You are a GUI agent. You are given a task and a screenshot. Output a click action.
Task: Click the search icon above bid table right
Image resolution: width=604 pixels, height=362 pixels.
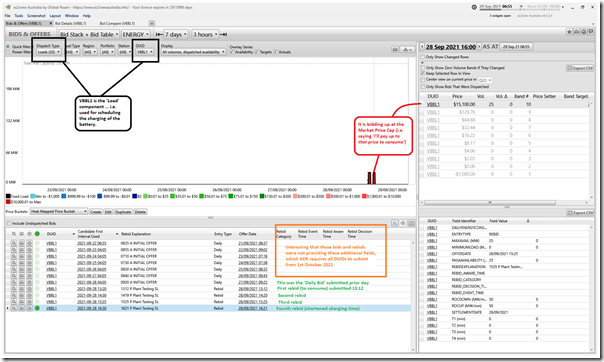click(395, 223)
